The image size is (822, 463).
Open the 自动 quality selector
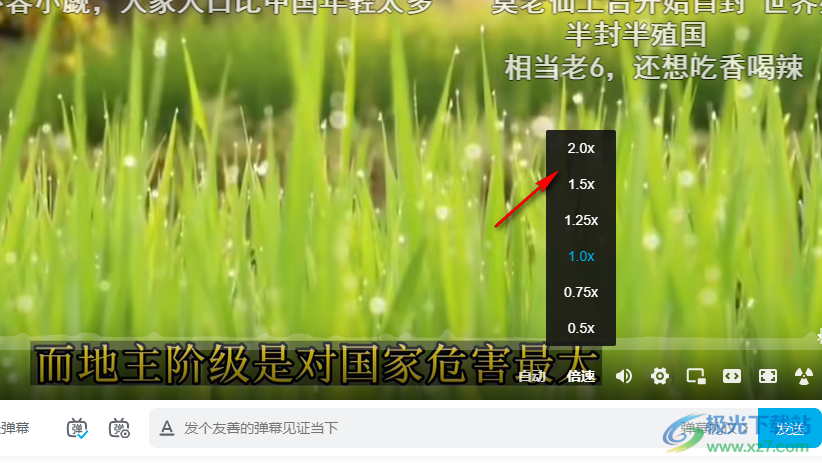click(532, 376)
